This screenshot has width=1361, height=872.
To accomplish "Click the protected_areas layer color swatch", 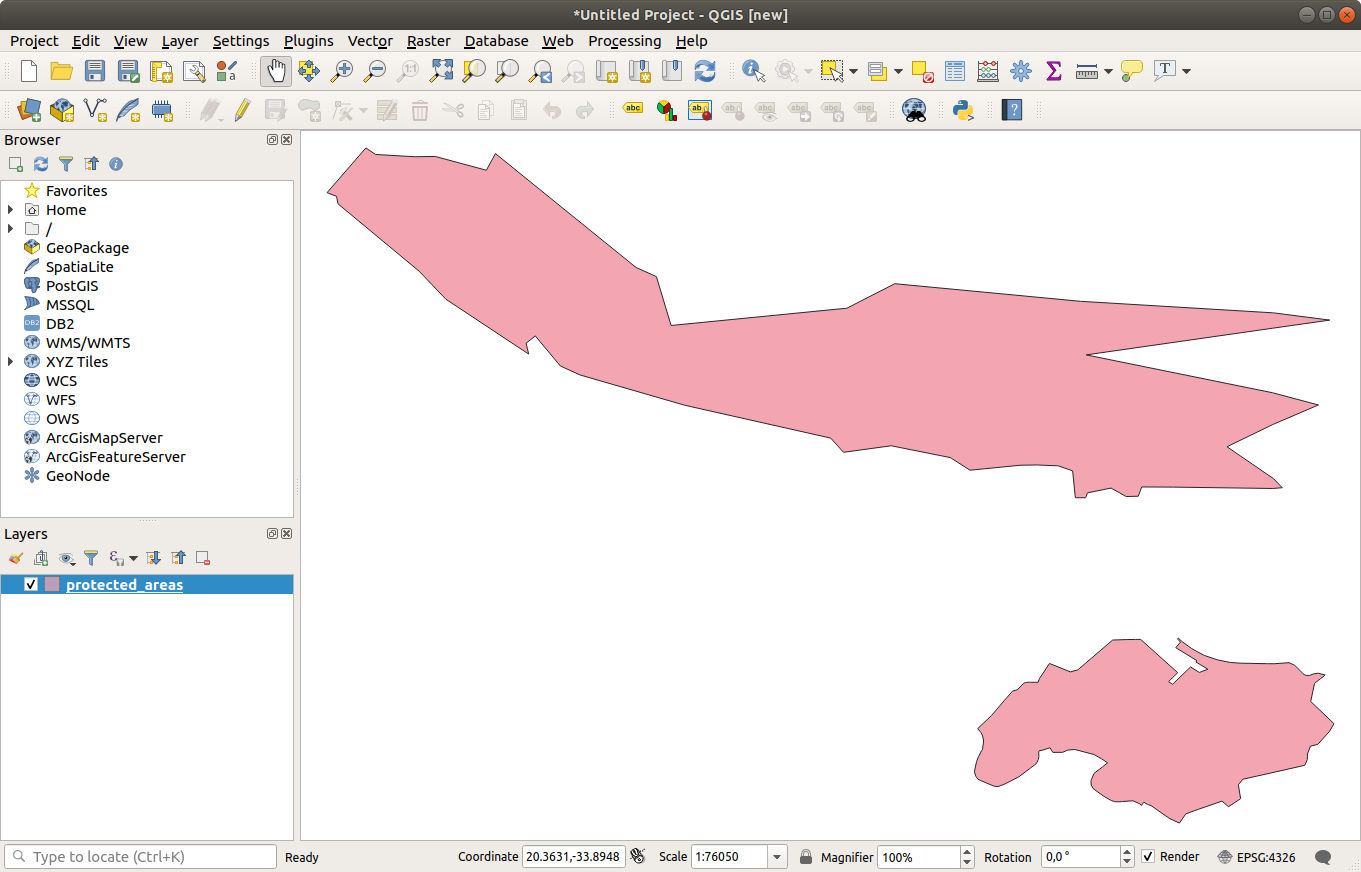I will pyautogui.click(x=52, y=585).
